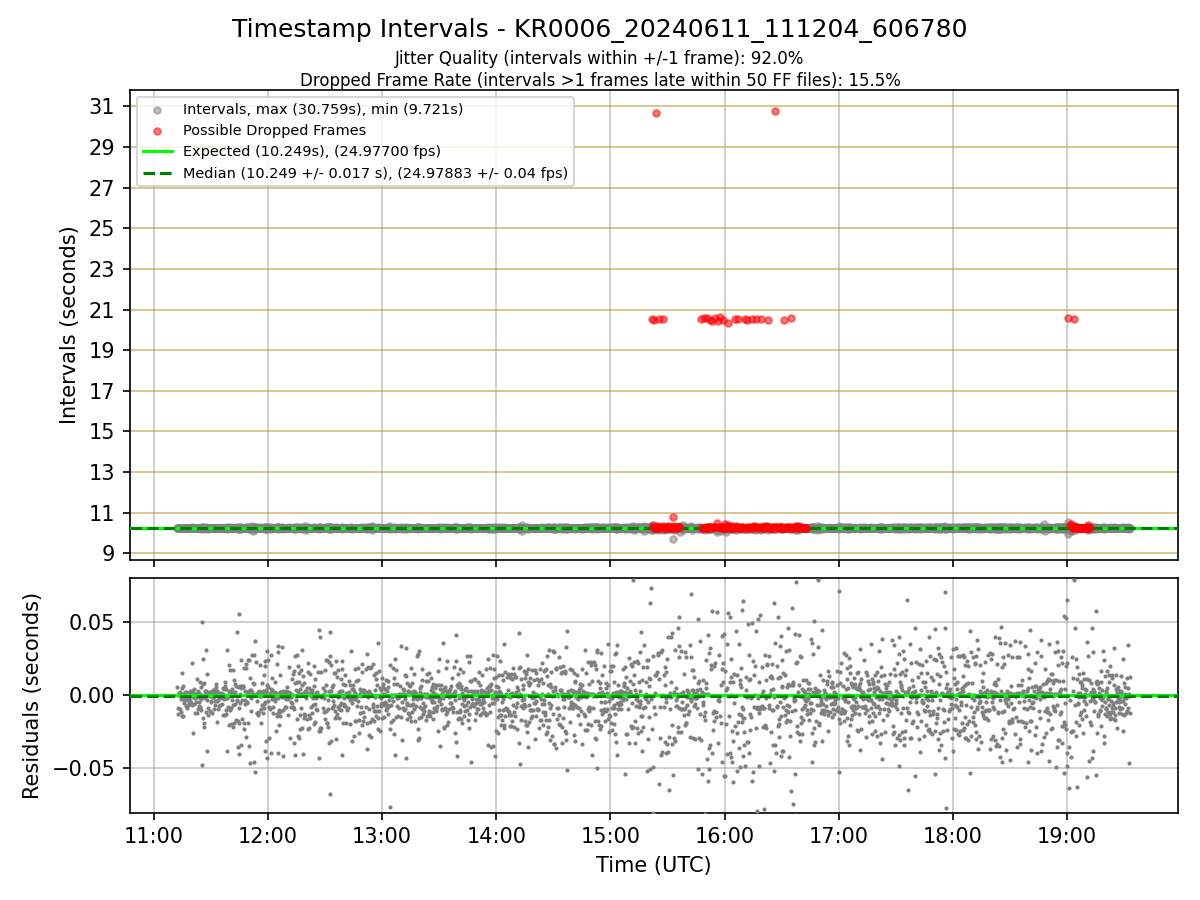Click the 21 y-axis tick label
This screenshot has height=900, width=1200.
(x=103, y=310)
